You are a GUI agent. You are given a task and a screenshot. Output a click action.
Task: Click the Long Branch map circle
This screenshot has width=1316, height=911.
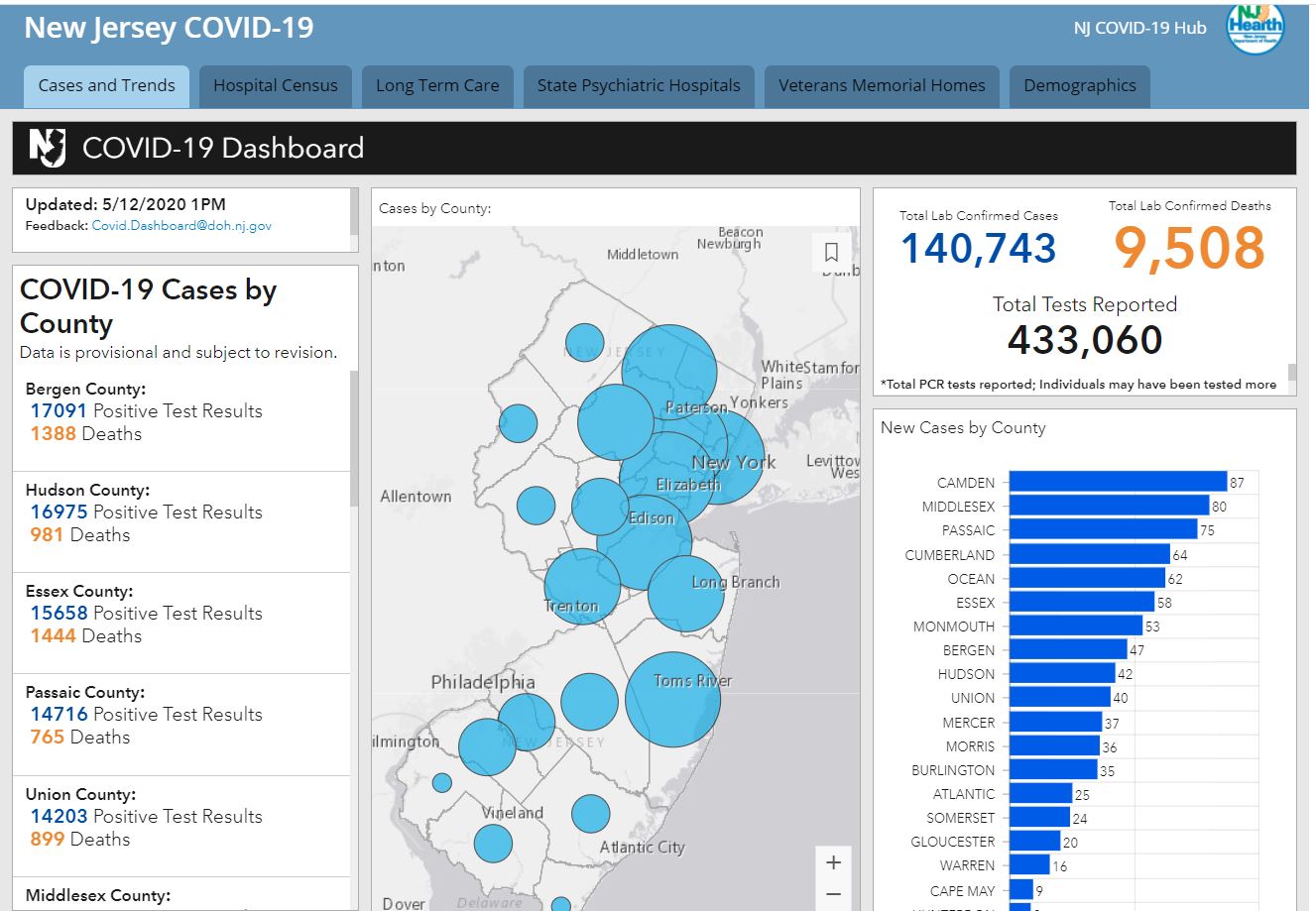[x=686, y=594]
